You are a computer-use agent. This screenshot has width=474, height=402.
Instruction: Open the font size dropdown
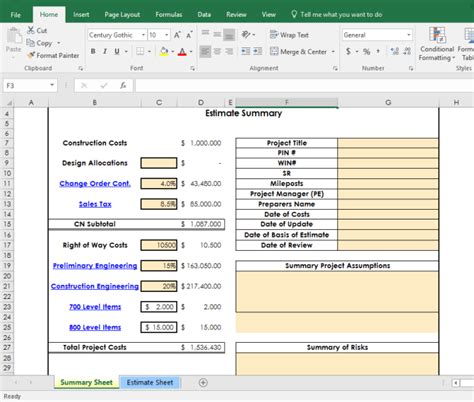click(x=166, y=35)
